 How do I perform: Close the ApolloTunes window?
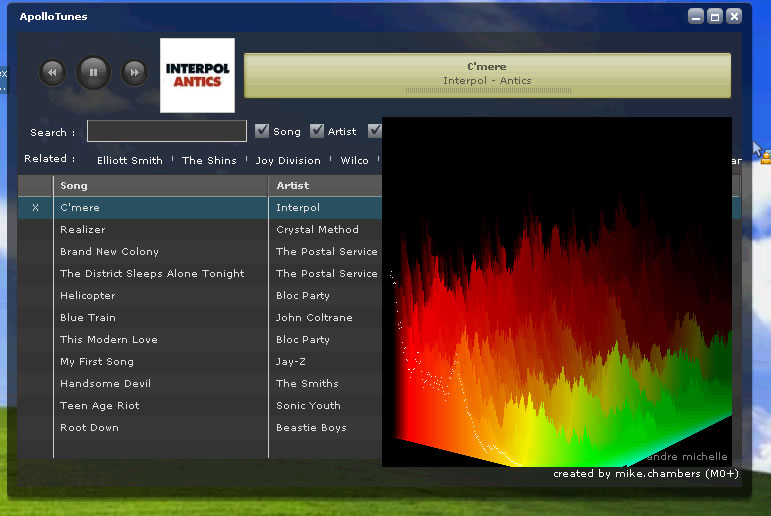[734, 17]
